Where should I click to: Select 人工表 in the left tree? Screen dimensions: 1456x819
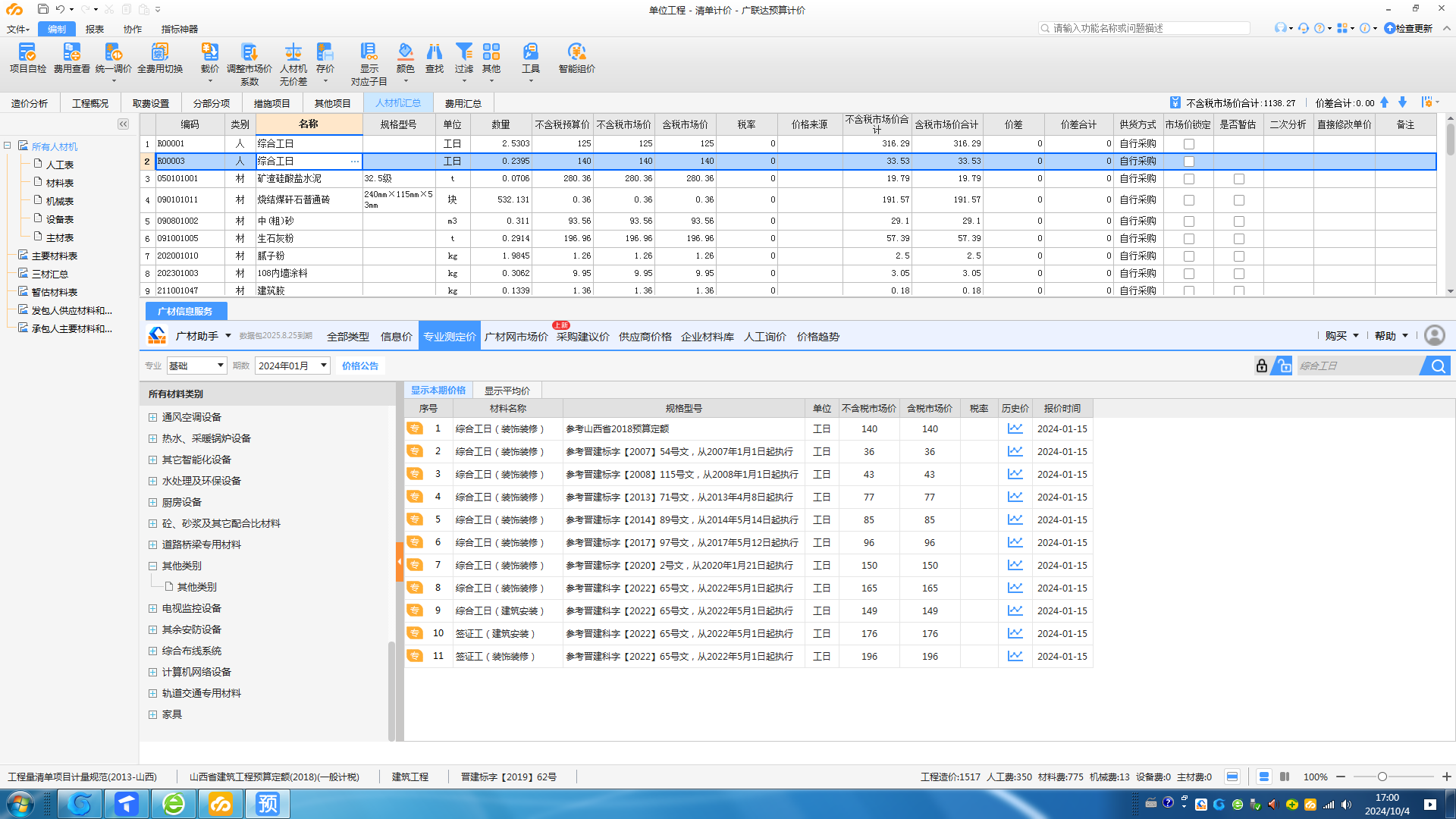(60, 165)
